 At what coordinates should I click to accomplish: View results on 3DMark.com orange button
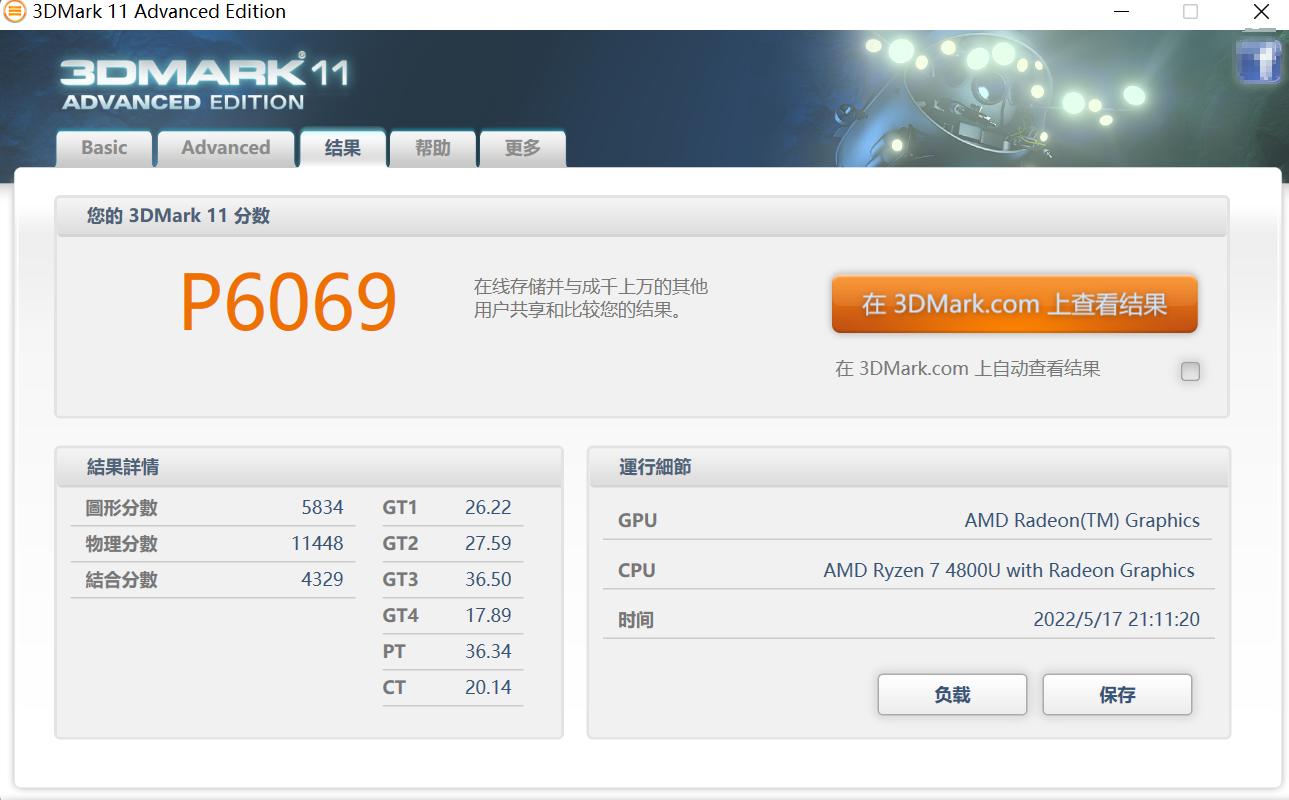(x=1014, y=304)
